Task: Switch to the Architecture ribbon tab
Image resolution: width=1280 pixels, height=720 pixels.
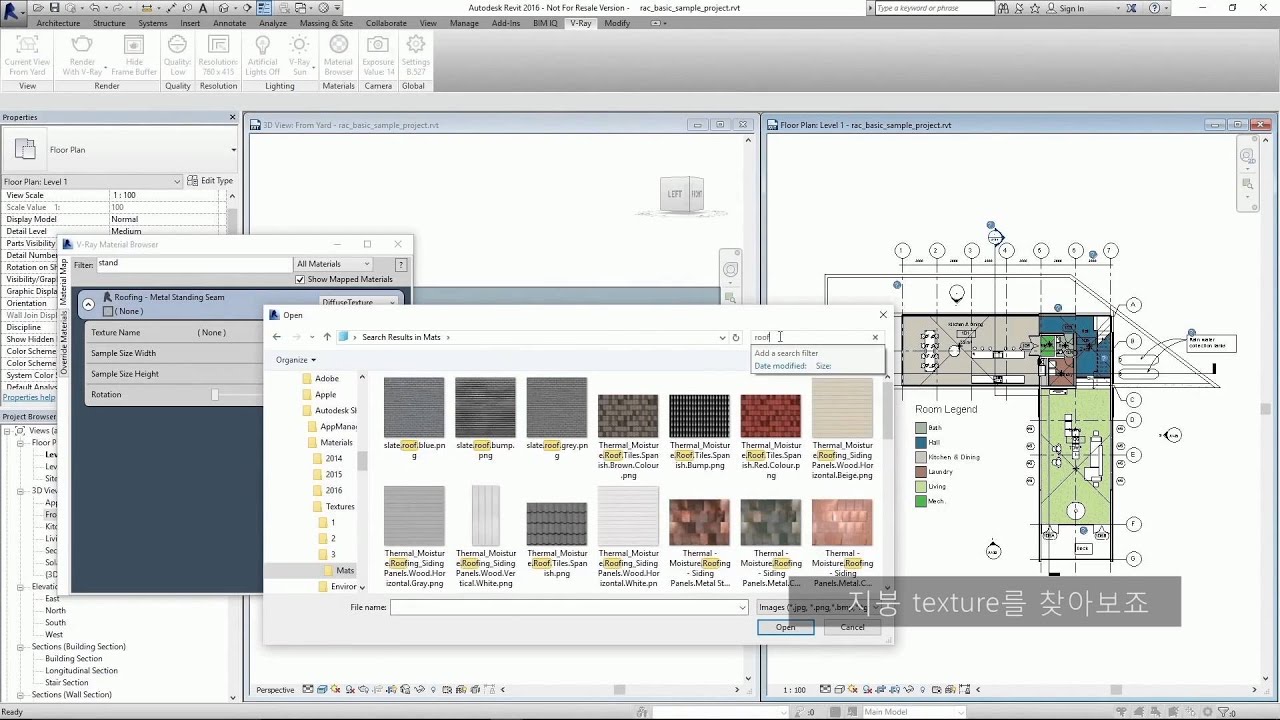Action: 58,23
